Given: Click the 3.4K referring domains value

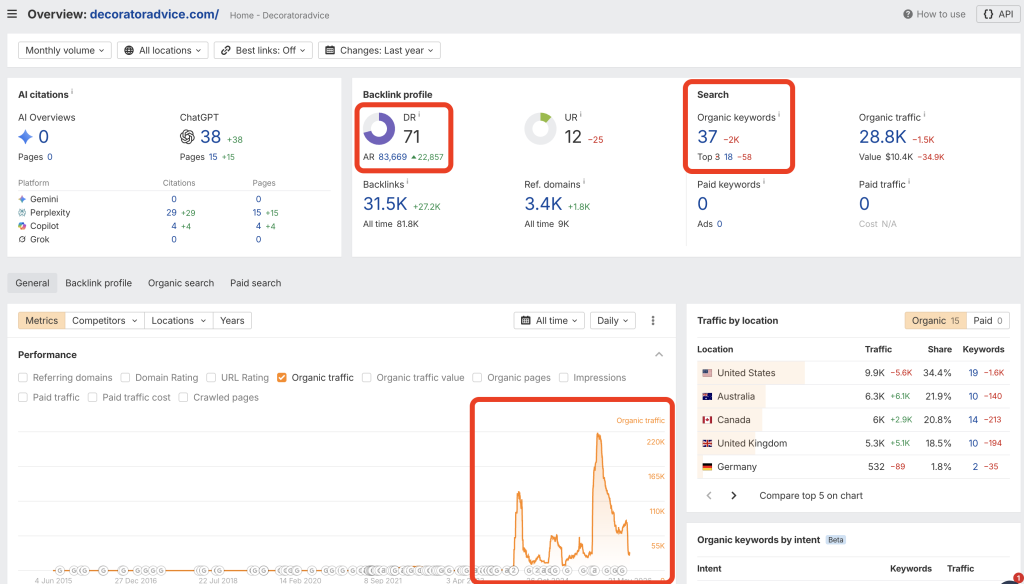Looking at the screenshot, I should tap(543, 204).
